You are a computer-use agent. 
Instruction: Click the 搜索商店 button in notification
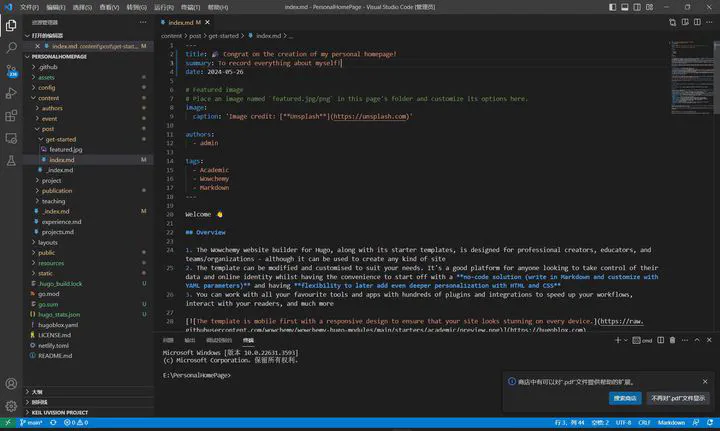pyautogui.click(x=625, y=398)
